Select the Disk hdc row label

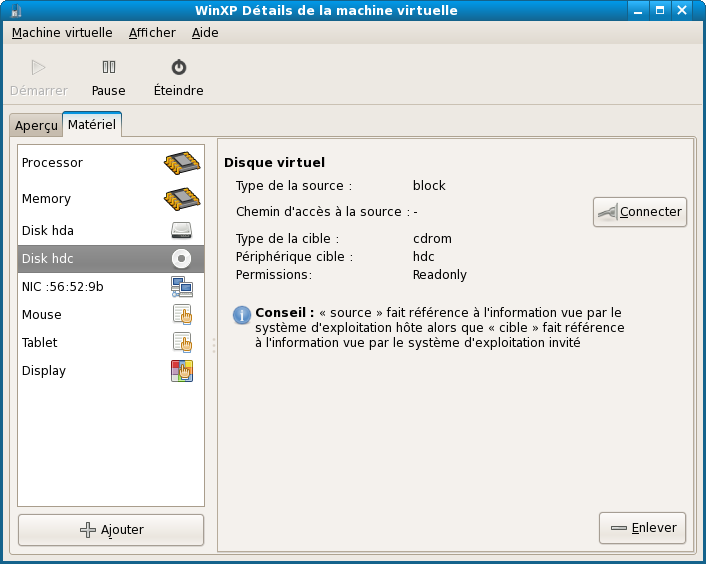(x=48, y=258)
